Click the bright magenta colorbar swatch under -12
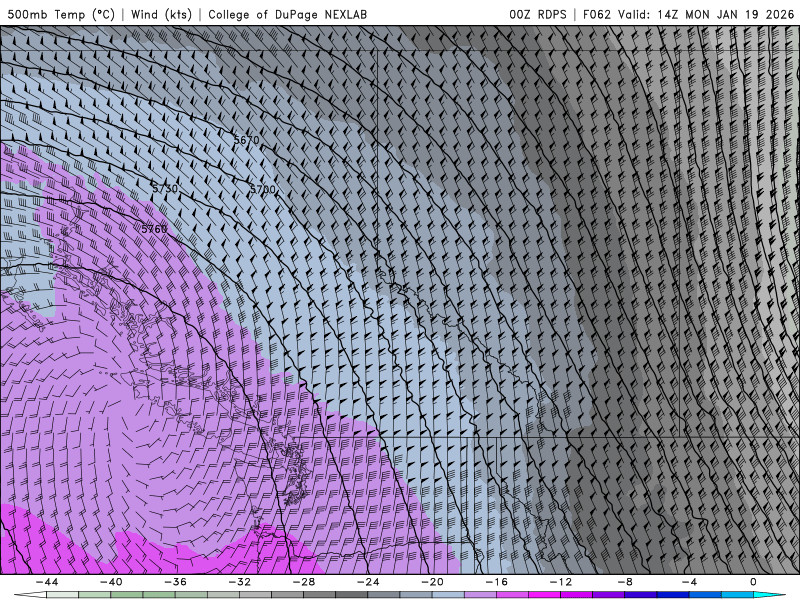 (545, 595)
